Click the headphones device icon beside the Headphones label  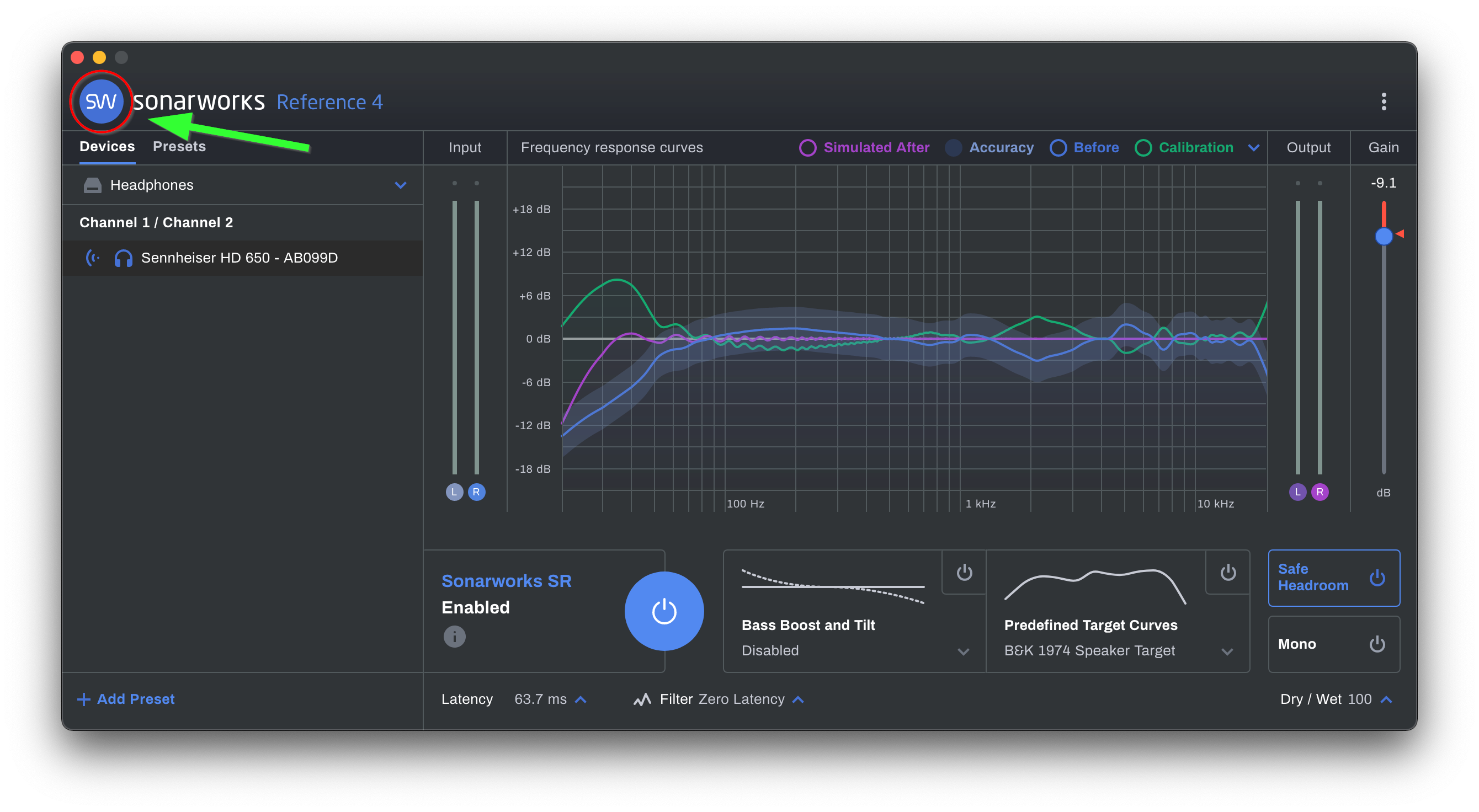(x=93, y=185)
